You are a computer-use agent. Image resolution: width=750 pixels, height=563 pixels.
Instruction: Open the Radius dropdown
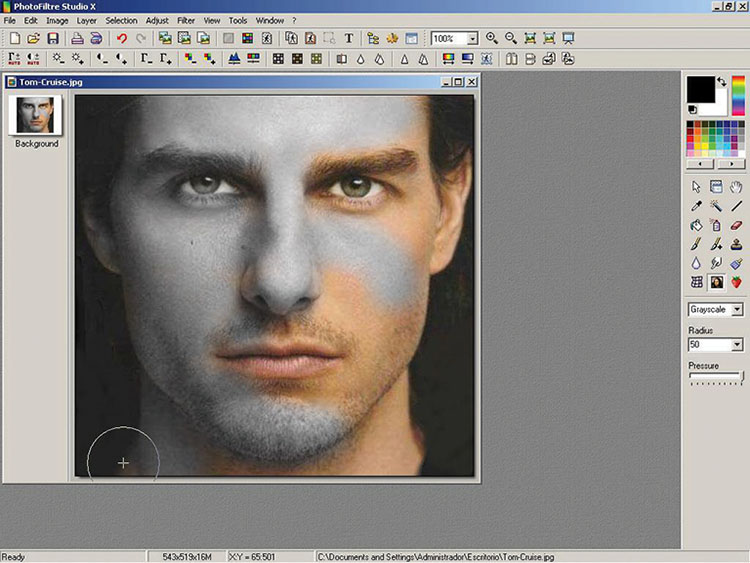point(737,344)
